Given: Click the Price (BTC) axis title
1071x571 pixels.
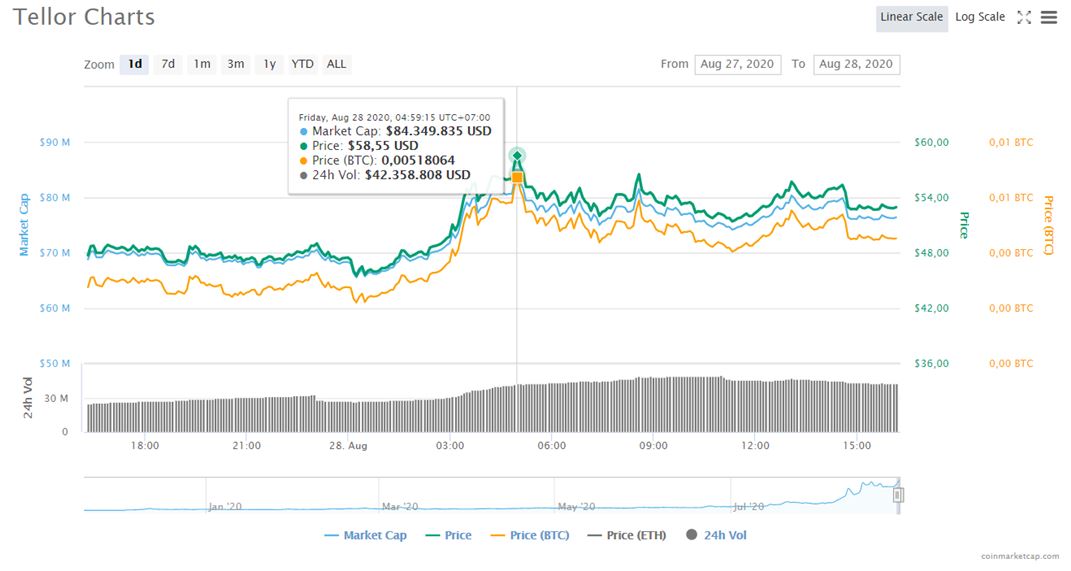Looking at the screenshot, I should click(x=1048, y=225).
